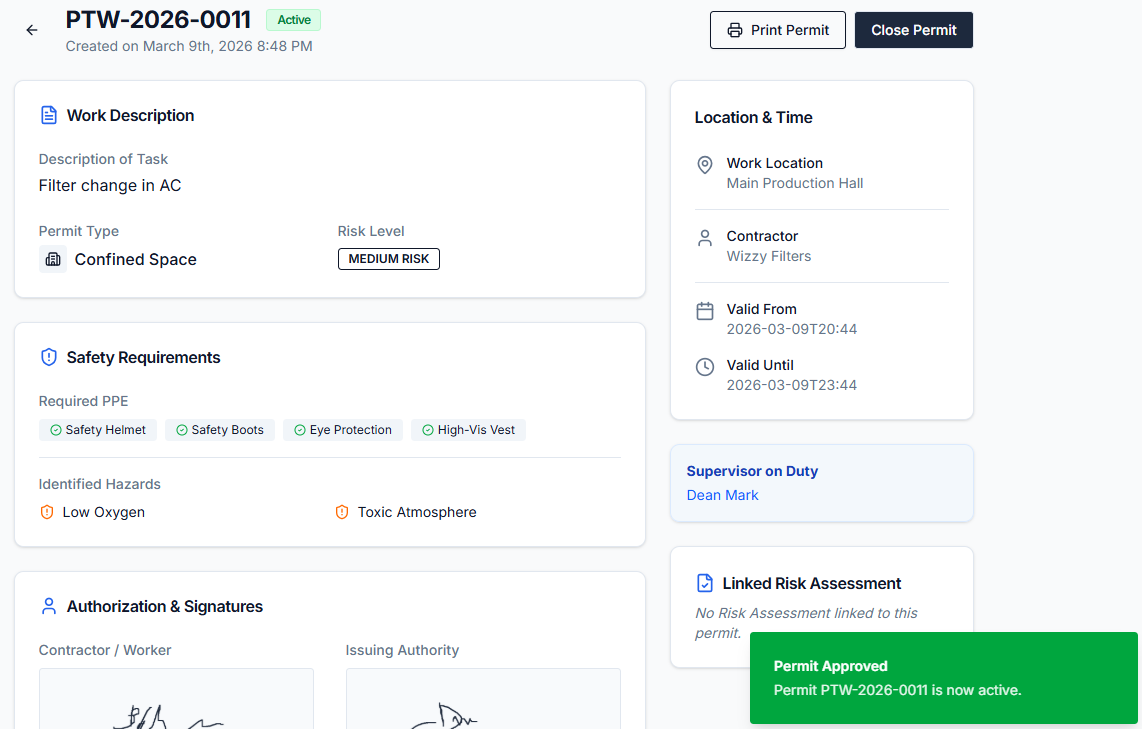Click the printer icon in Print Permit
The height and width of the screenshot is (729, 1142).
(735, 30)
